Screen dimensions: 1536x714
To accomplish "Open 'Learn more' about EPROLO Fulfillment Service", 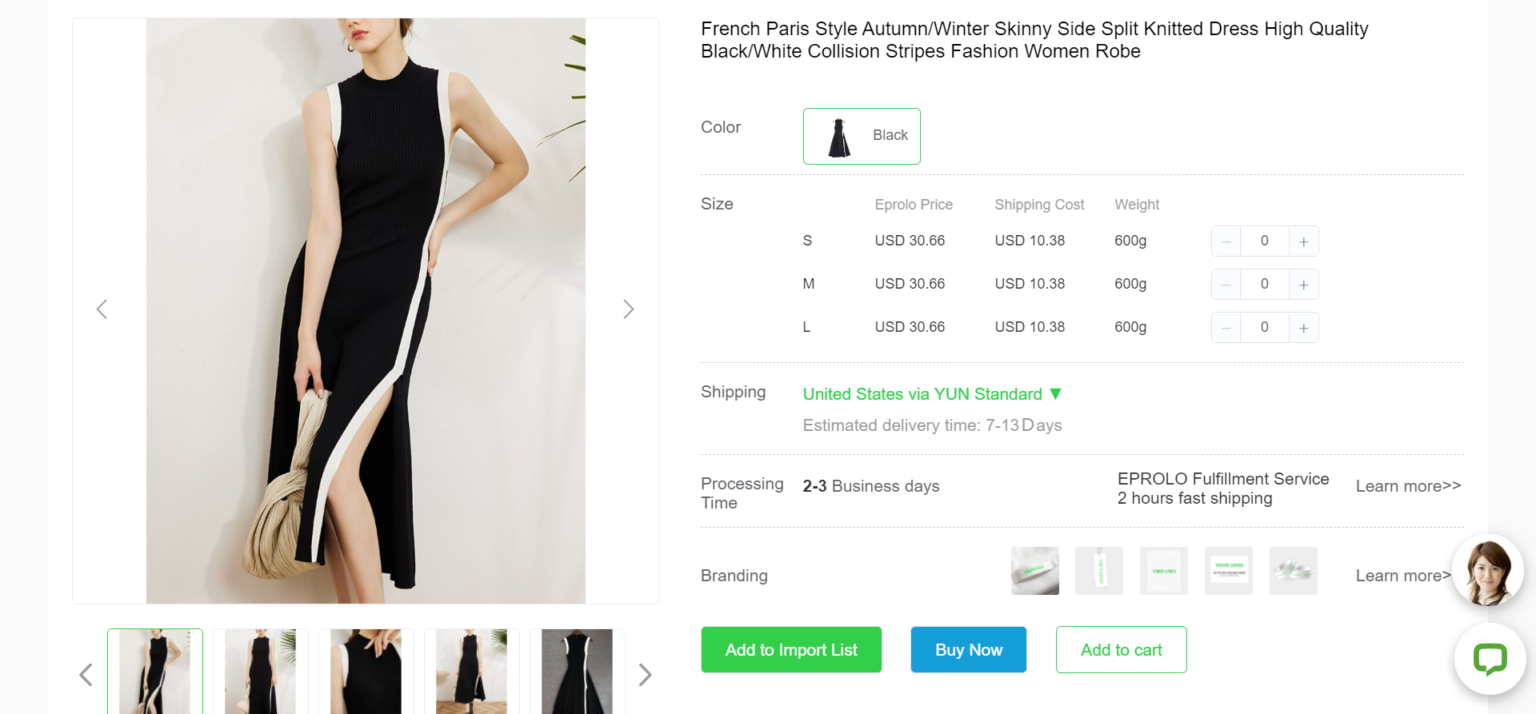I will (x=1407, y=486).
